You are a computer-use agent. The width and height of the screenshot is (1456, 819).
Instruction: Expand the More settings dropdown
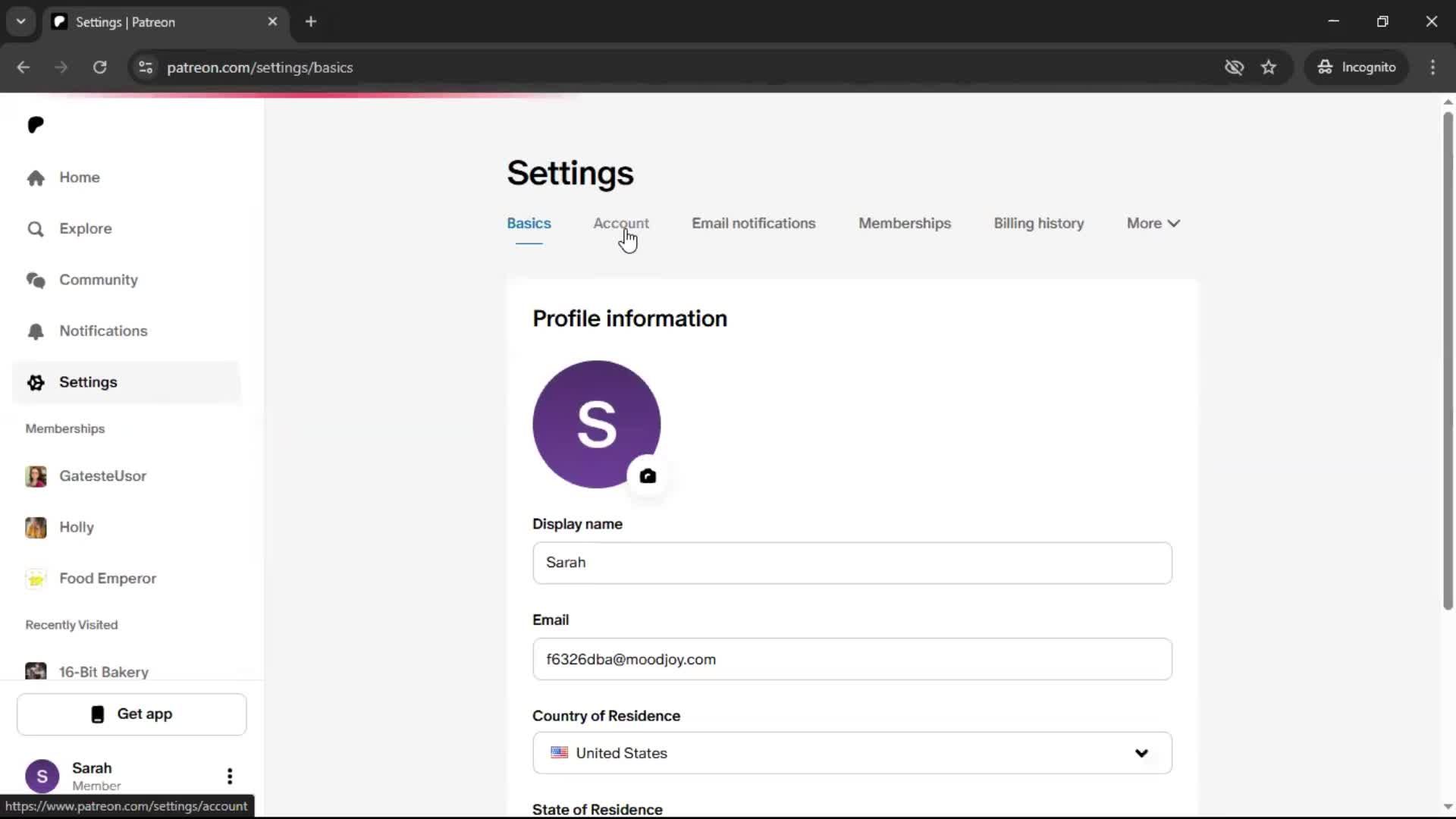tap(1153, 224)
